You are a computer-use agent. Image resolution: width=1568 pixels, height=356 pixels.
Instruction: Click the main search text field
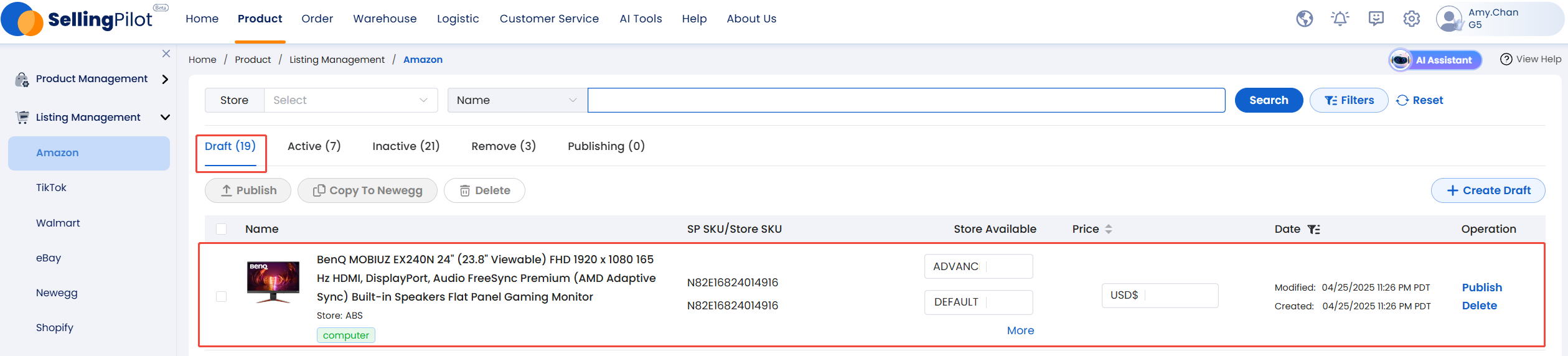pos(906,100)
